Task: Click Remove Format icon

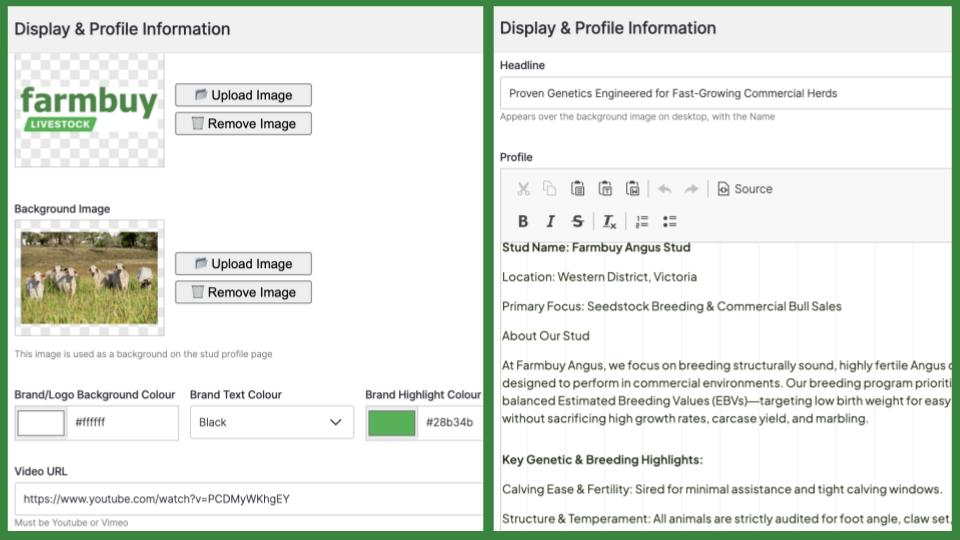Action: coord(609,221)
